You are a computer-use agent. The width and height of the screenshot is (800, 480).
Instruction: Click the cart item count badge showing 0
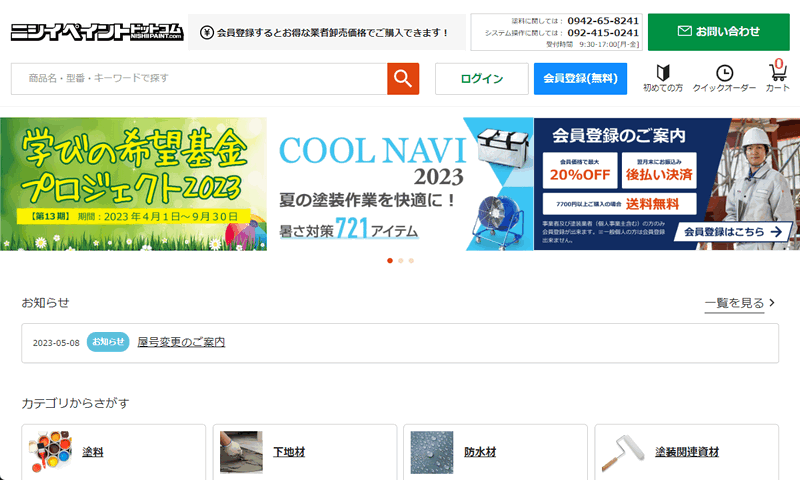click(779, 63)
